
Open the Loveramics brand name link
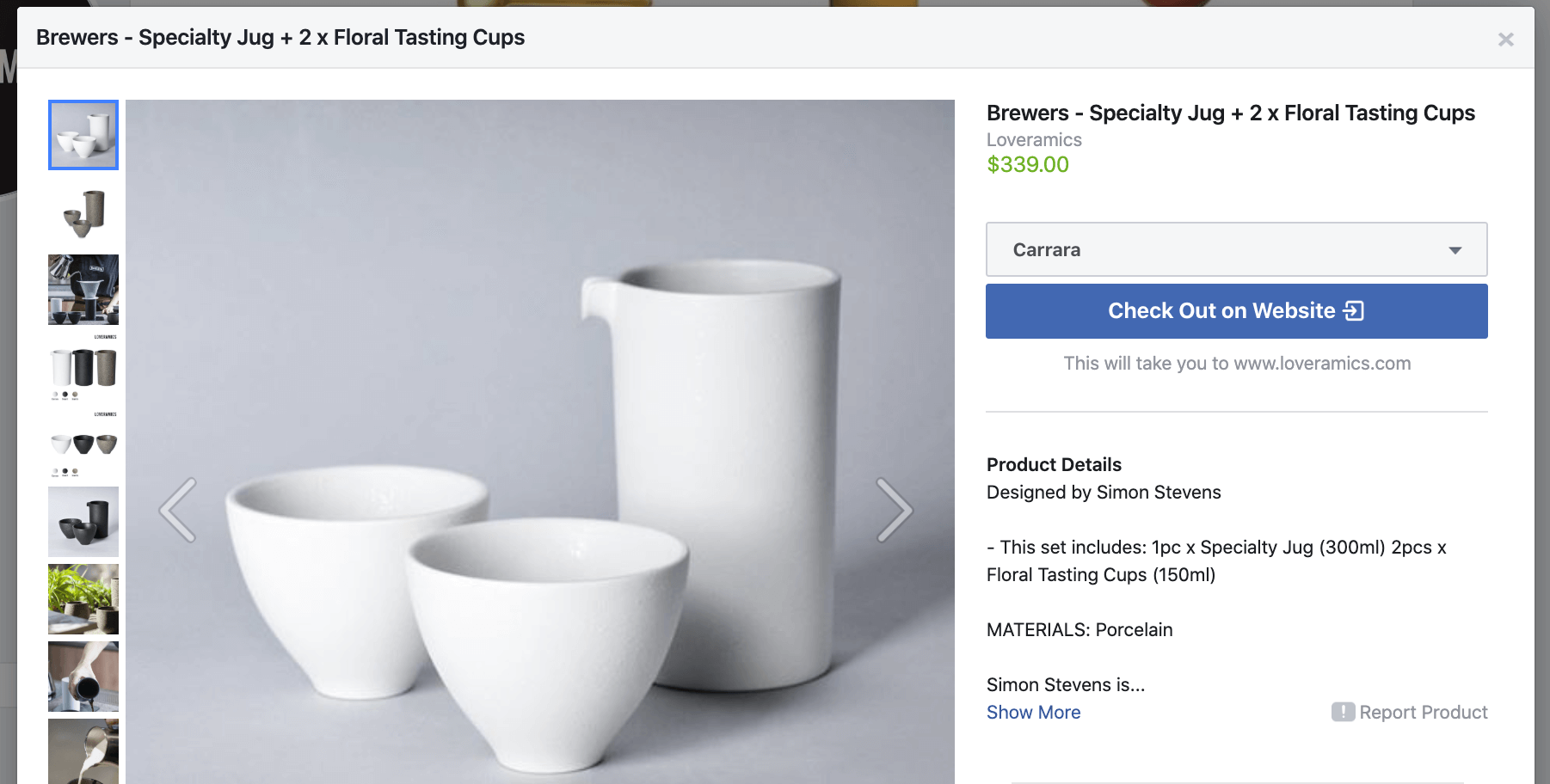[1033, 139]
